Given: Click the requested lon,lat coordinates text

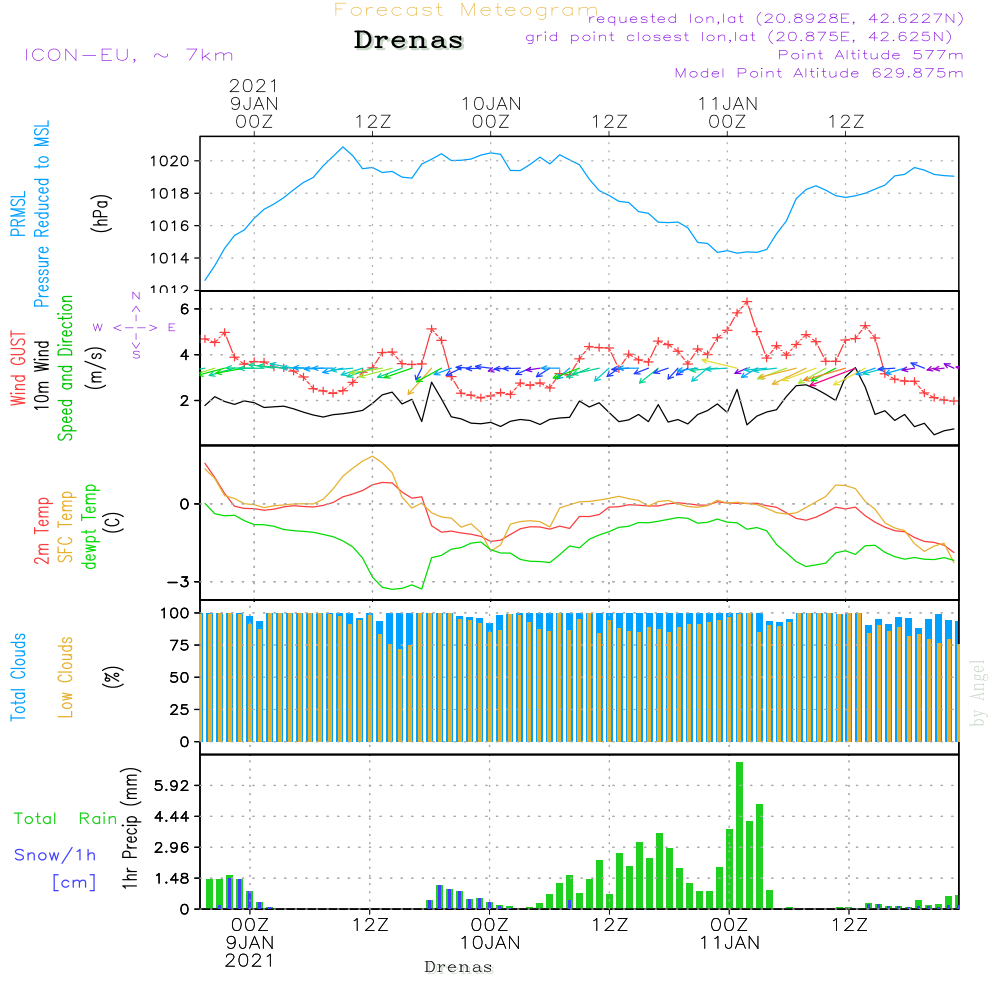Looking at the screenshot, I should click(x=776, y=18).
